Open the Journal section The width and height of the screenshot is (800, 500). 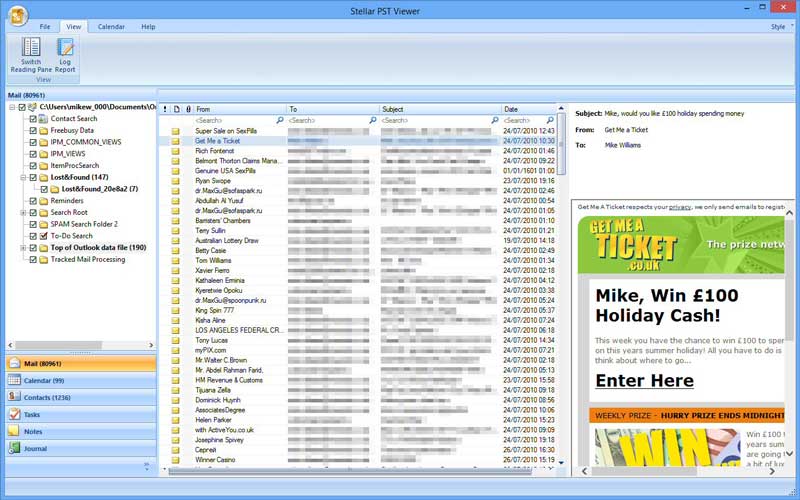(x=81, y=448)
